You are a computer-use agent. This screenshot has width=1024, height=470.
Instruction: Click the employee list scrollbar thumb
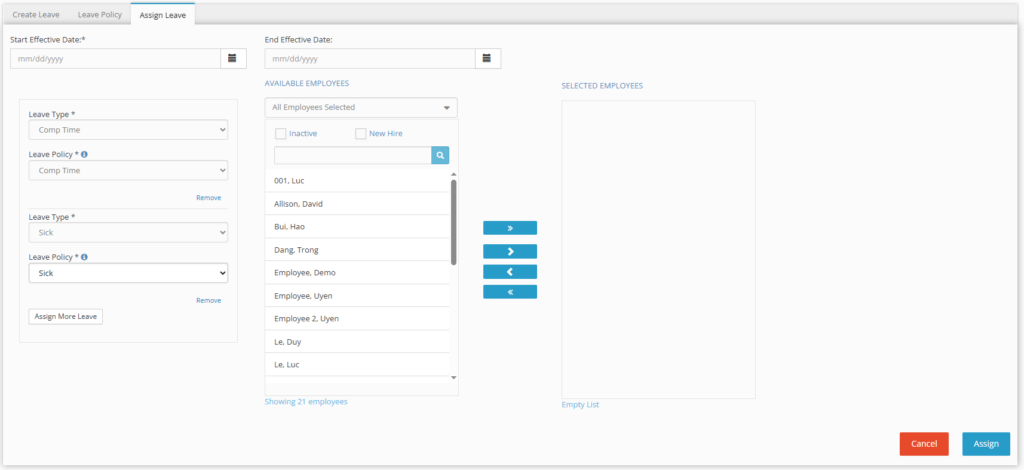pos(454,222)
